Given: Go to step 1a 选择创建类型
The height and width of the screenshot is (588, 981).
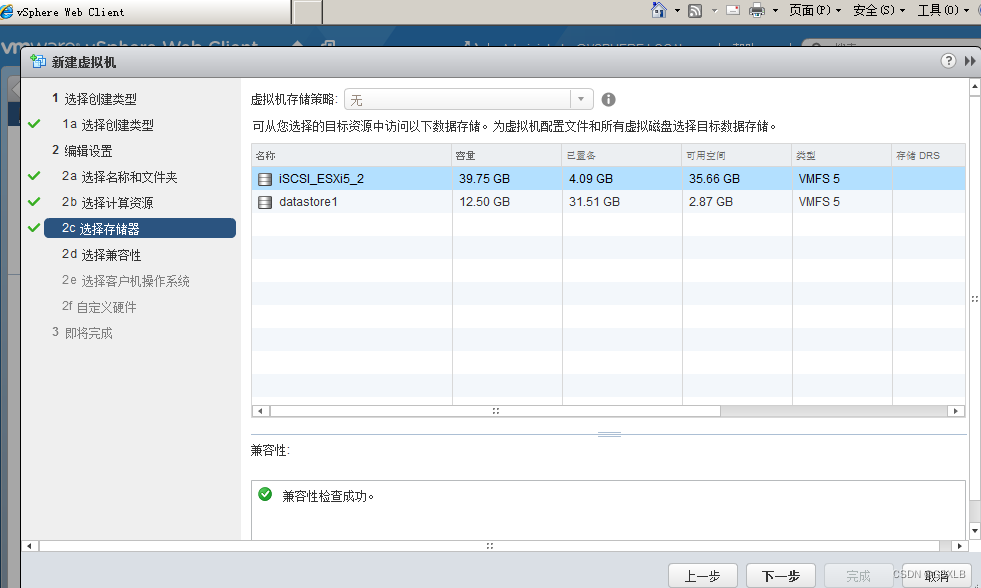Looking at the screenshot, I should (x=108, y=125).
